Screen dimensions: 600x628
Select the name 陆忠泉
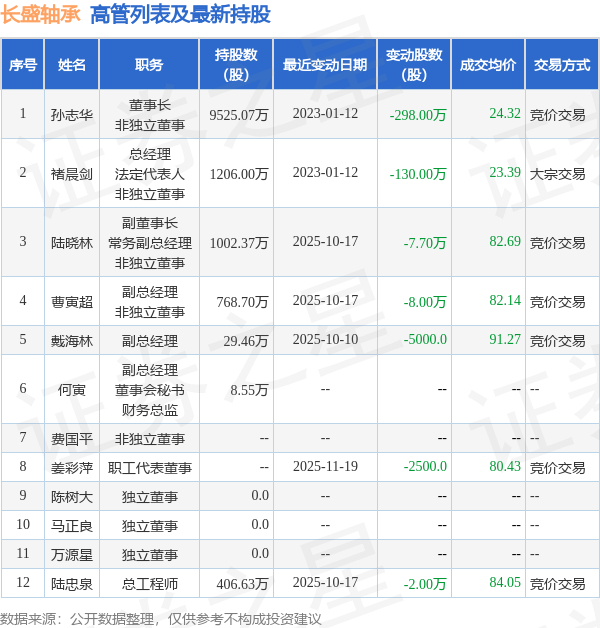click(x=72, y=584)
